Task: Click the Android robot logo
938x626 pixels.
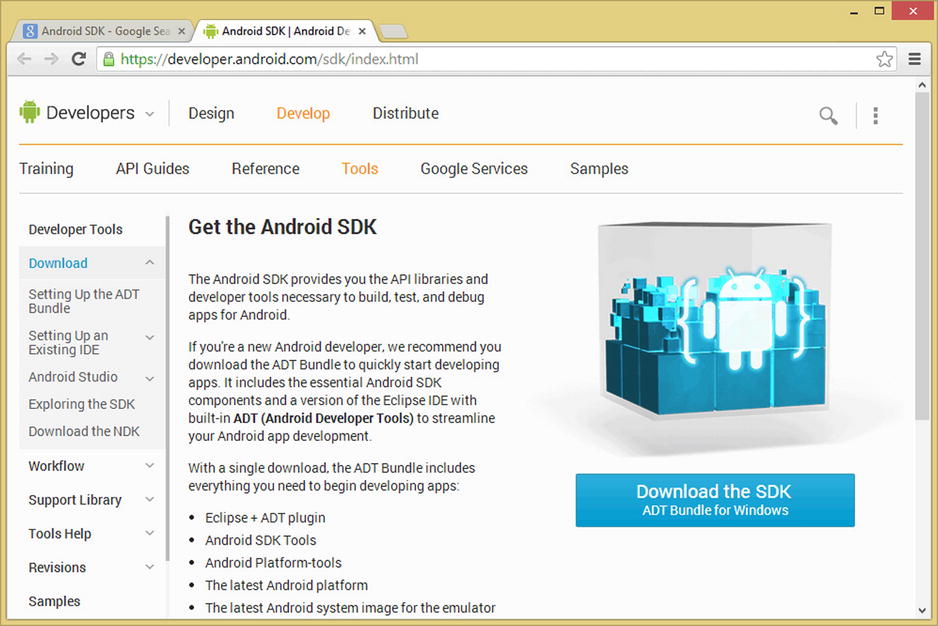Action: click(x=29, y=112)
